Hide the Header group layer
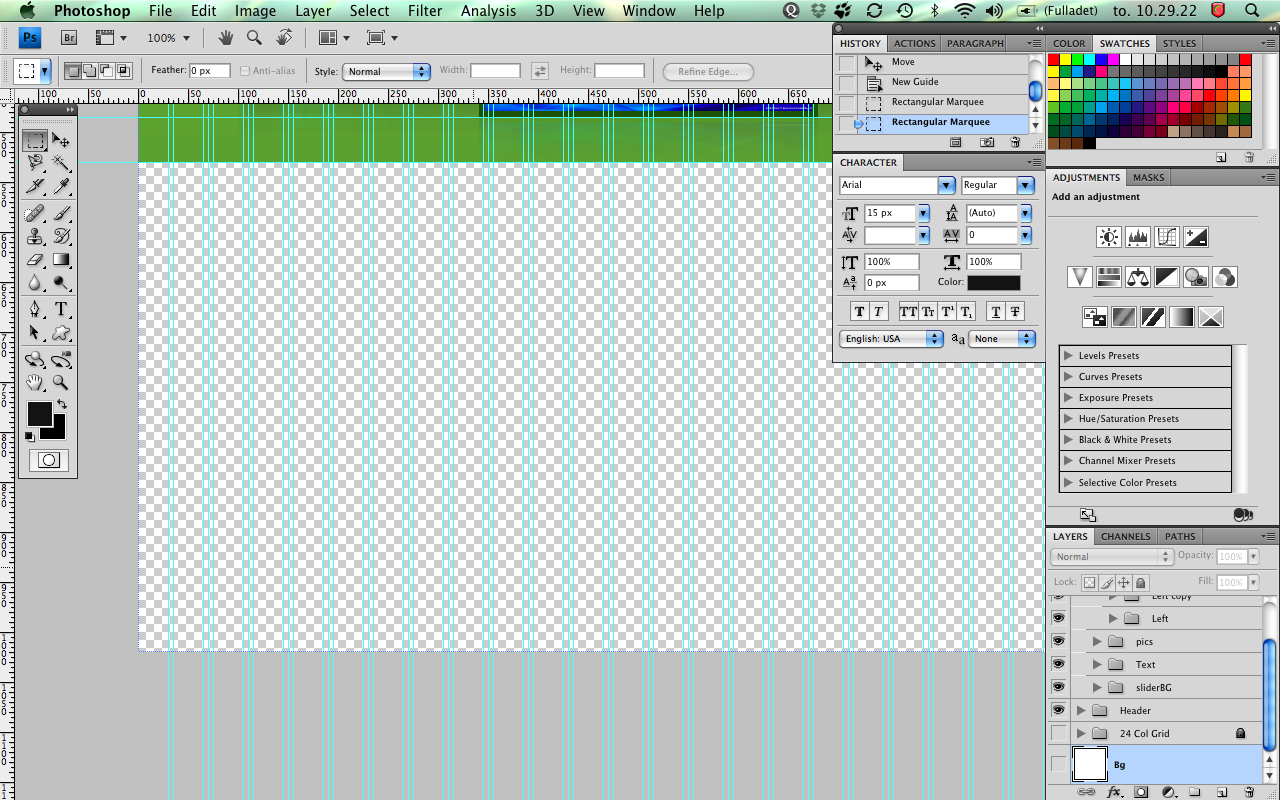Viewport: 1280px width, 800px height. [1058, 710]
